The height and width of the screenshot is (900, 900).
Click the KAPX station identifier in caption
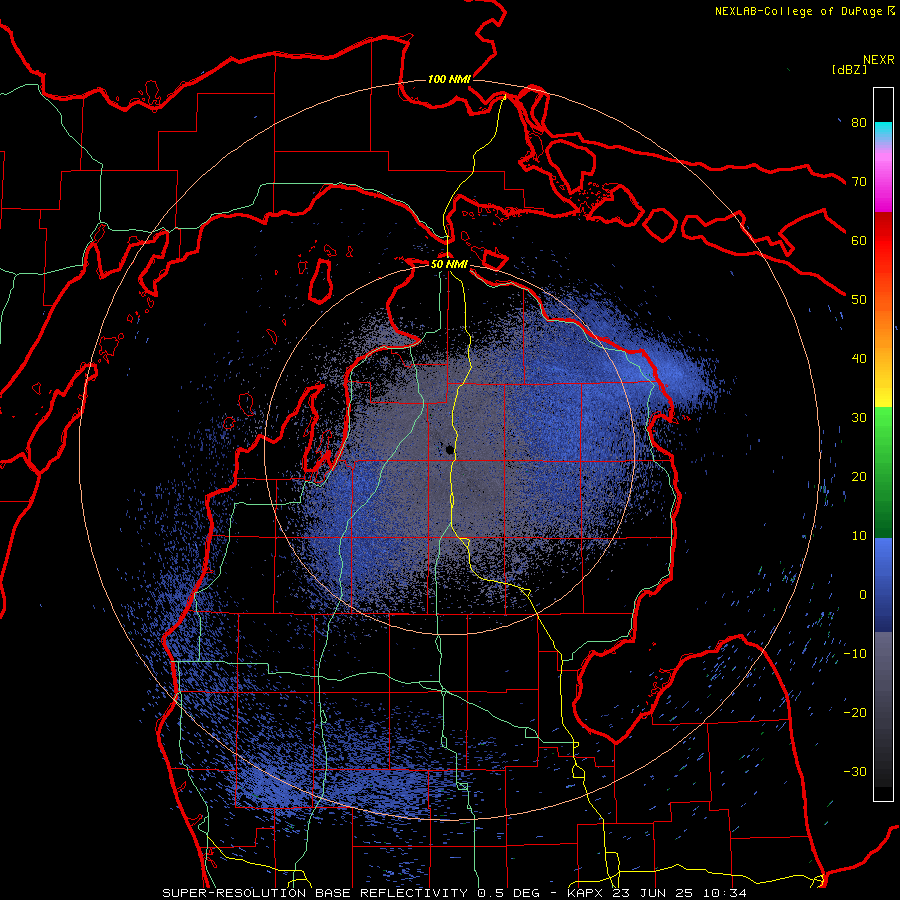click(x=586, y=893)
